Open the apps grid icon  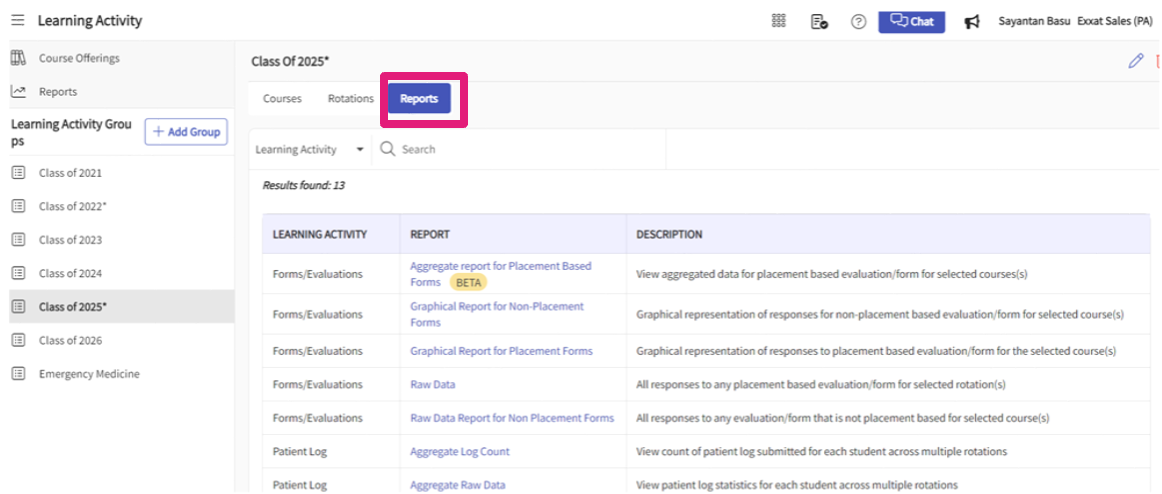[x=779, y=21]
